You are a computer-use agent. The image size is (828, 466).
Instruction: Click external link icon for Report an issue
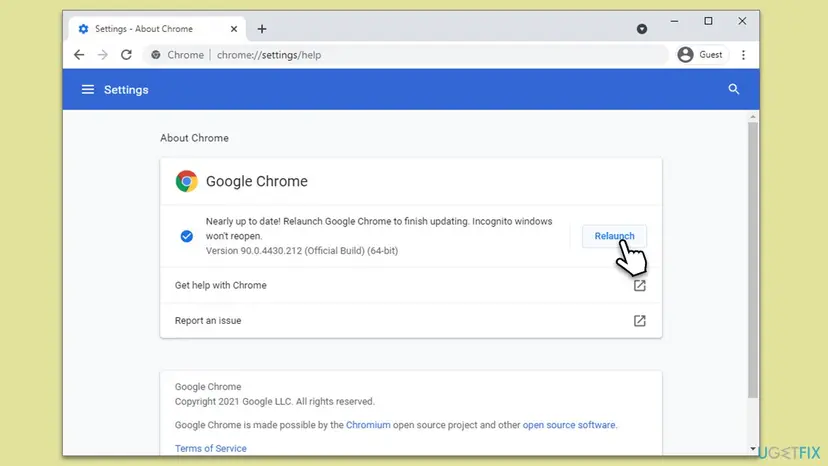click(639, 321)
